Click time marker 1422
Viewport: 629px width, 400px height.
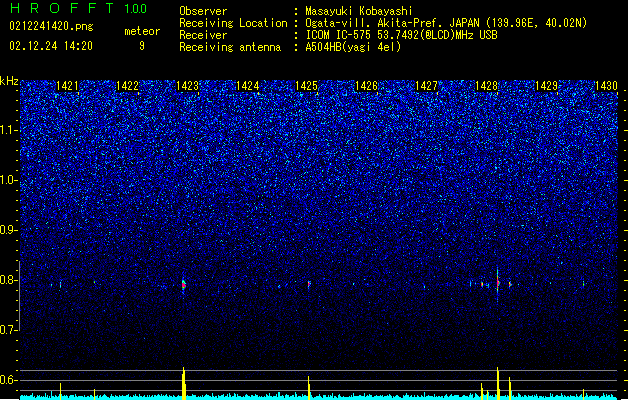(127, 86)
